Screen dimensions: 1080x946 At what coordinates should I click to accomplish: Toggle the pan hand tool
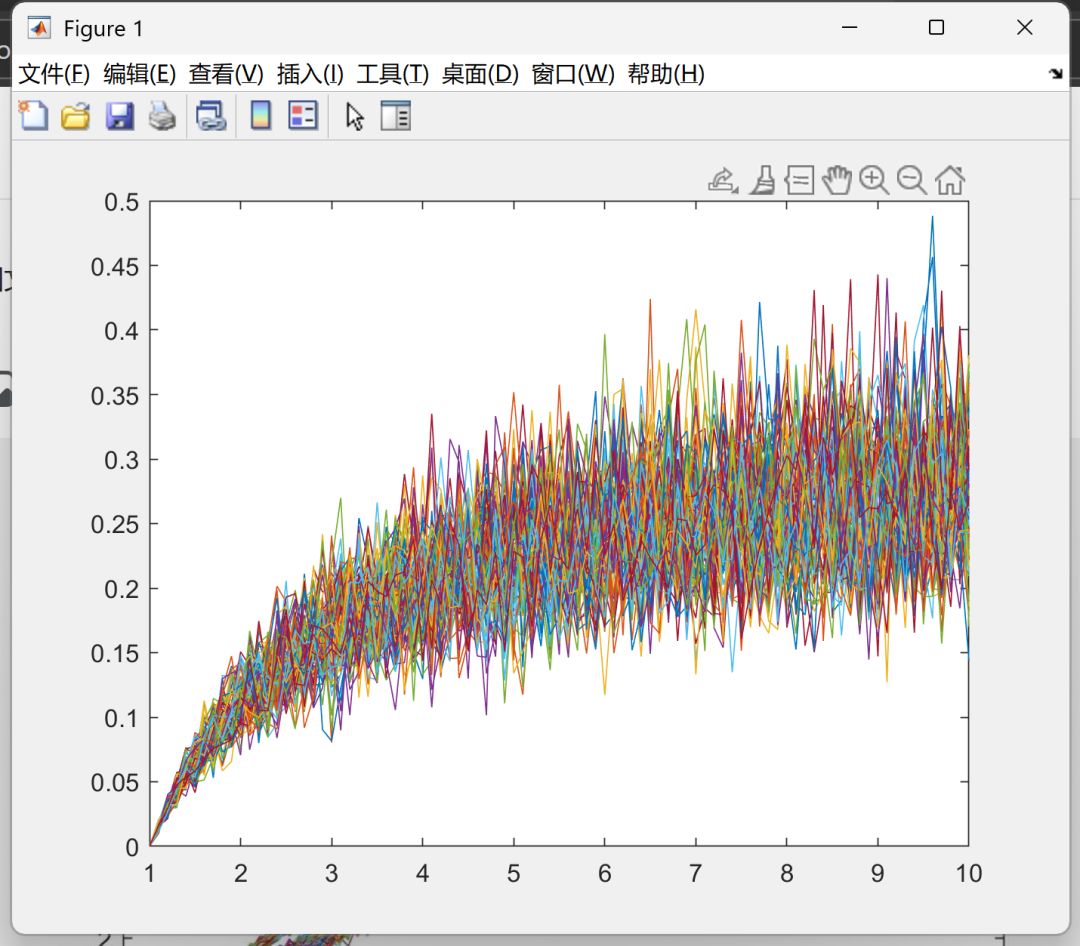[x=836, y=180]
